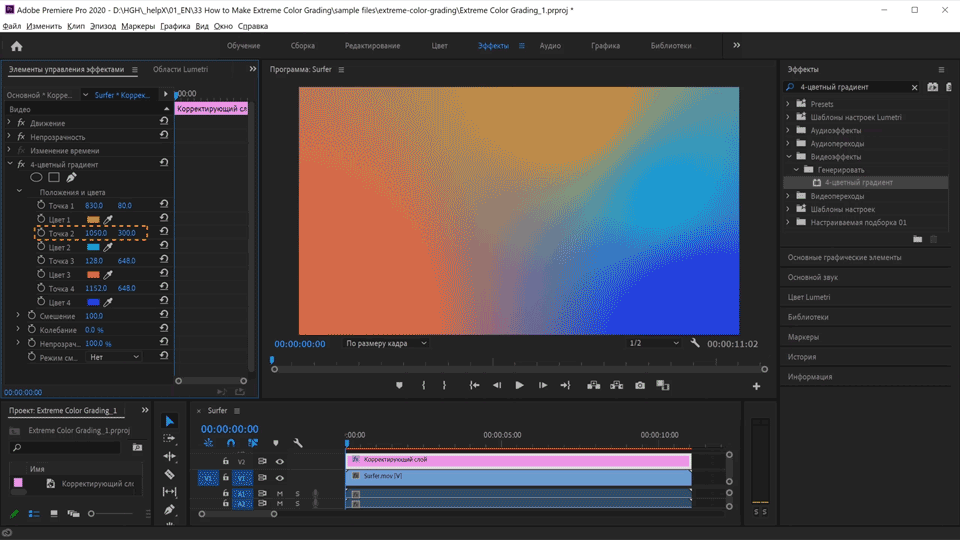Open the Эпизод menu
960x540 pixels.
click(x=102, y=26)
